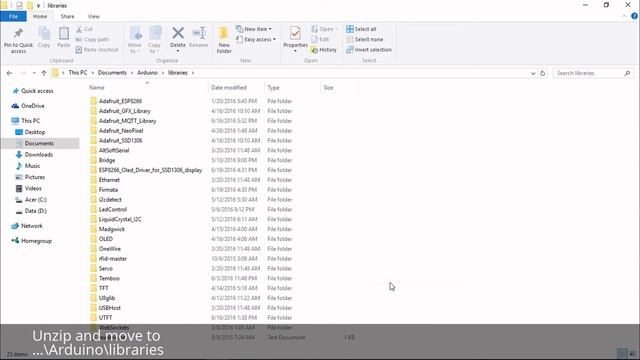Select the Adafruit_NeoPixel folder

coord(121,131)
